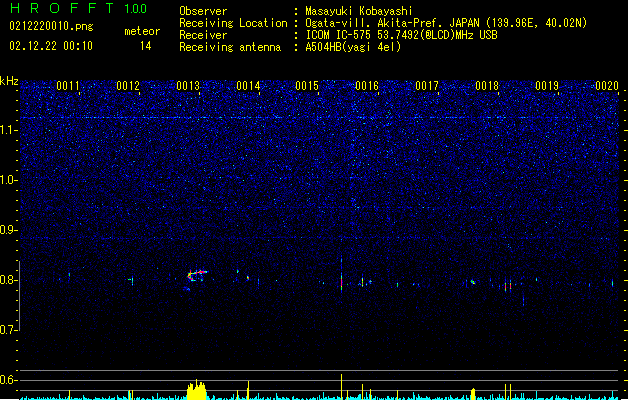Click time marker 0013

[188, 86]
